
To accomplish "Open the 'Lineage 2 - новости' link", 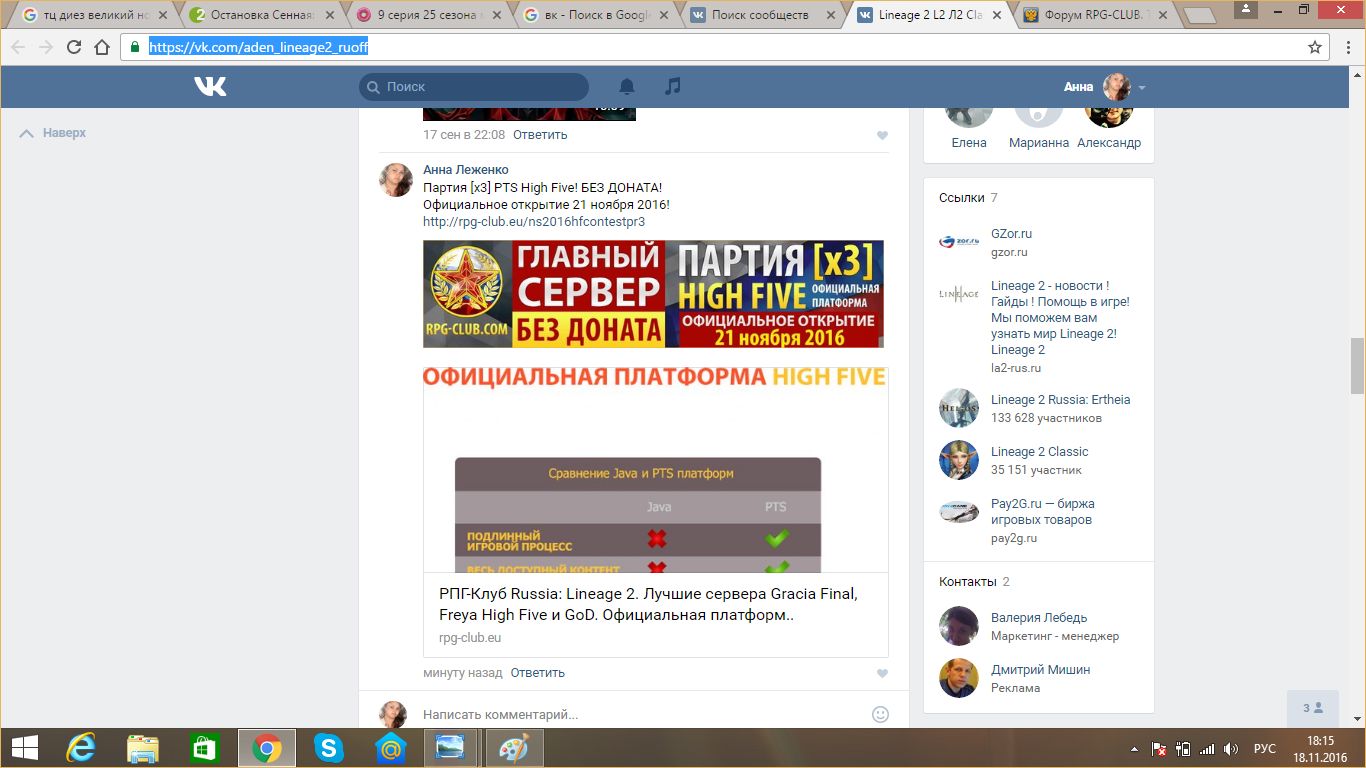I will (x=1060, y=318).
